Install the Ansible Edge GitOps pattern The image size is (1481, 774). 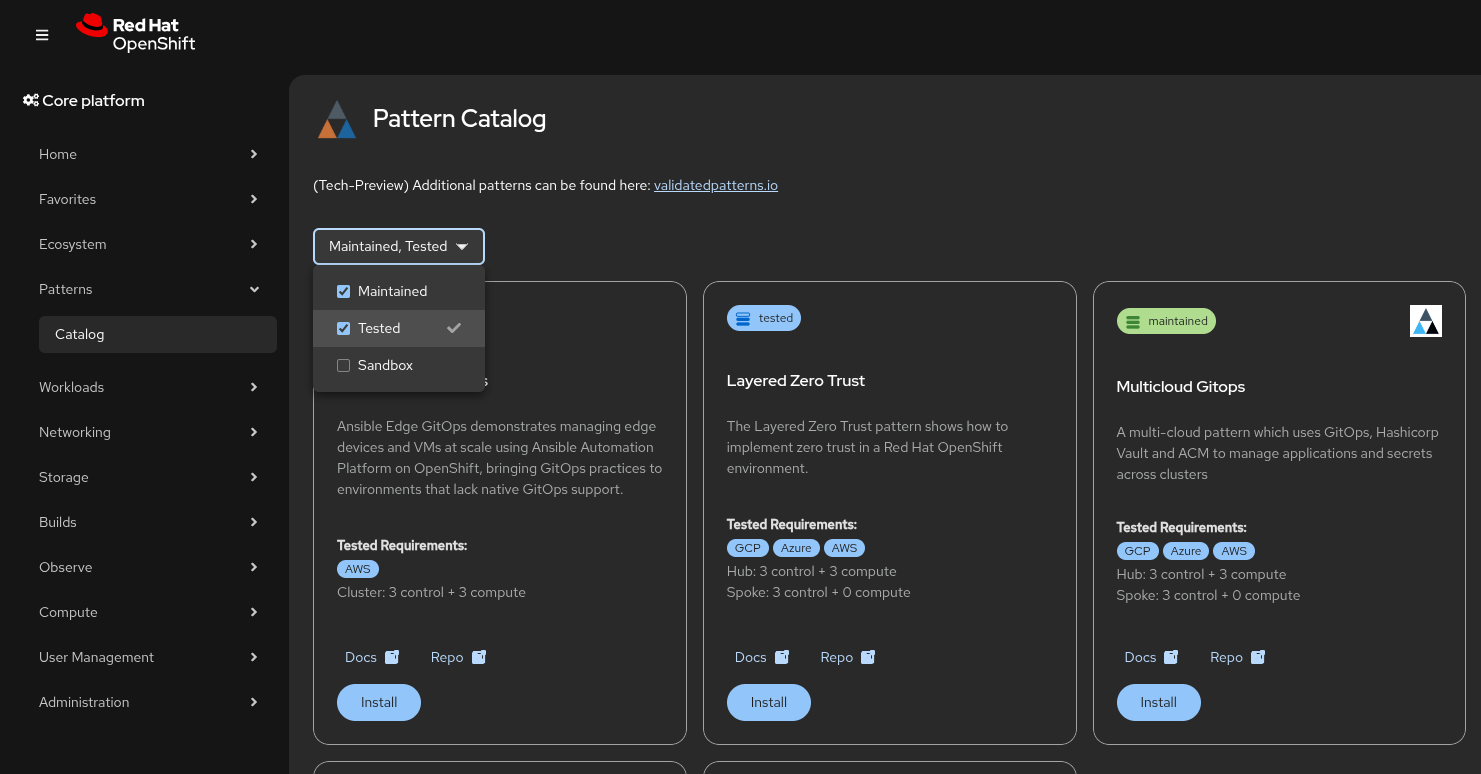[x=379, y=702]
